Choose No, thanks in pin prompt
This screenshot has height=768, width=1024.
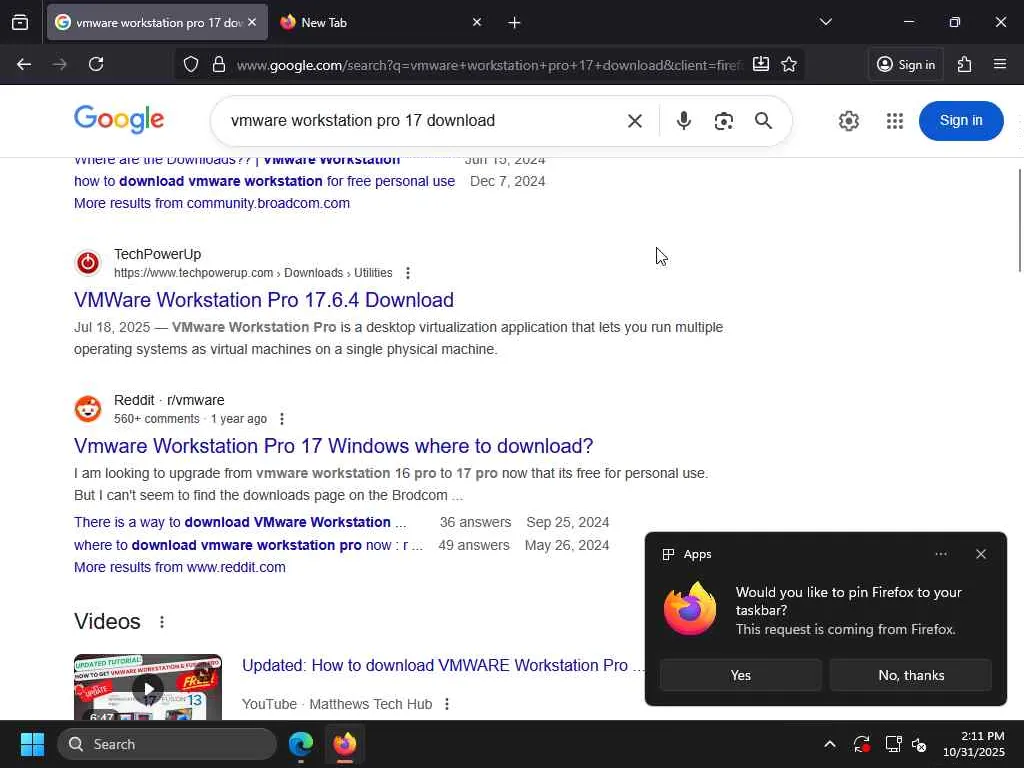coord(911,675)
